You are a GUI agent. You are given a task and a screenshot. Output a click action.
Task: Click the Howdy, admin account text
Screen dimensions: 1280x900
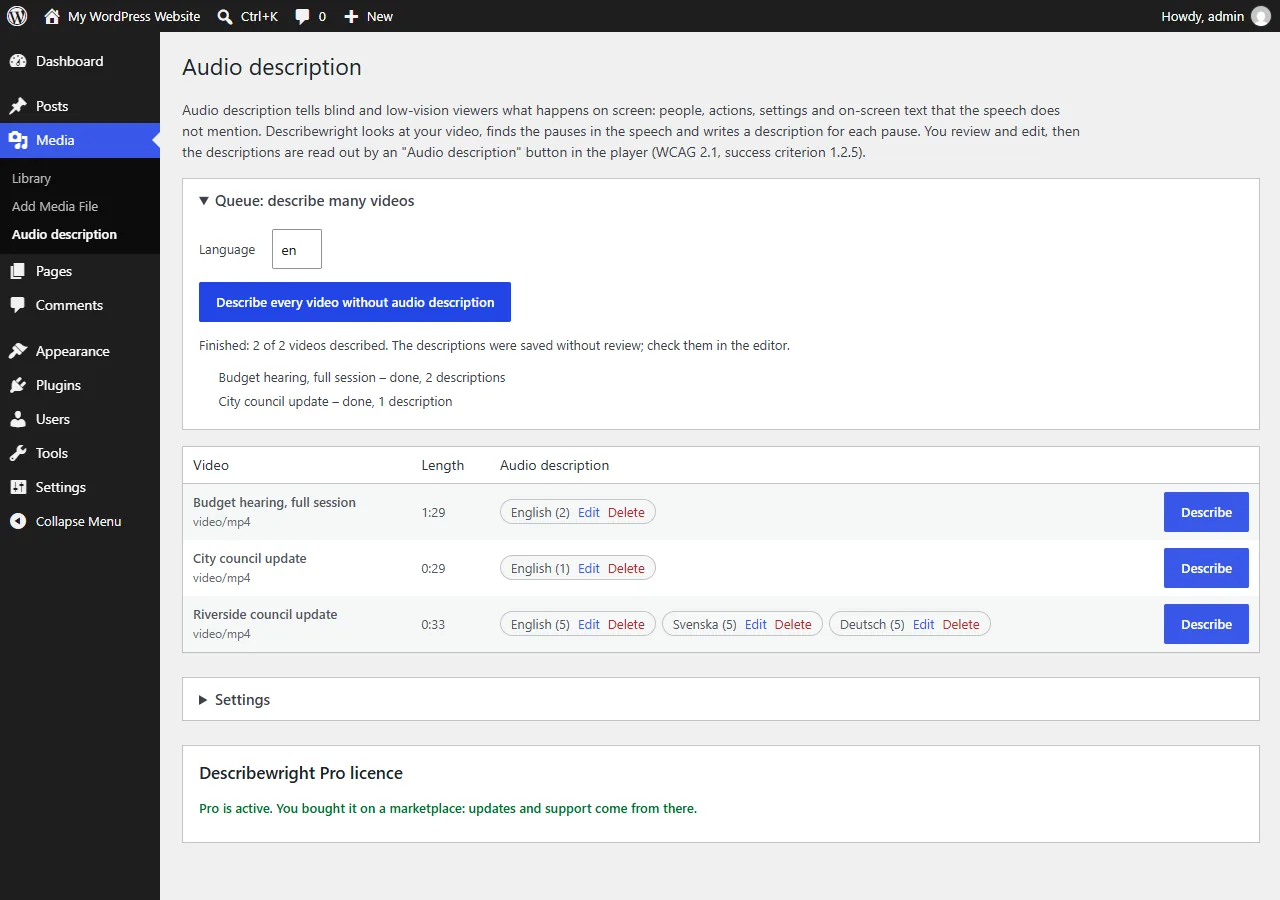click(1203, 16)
